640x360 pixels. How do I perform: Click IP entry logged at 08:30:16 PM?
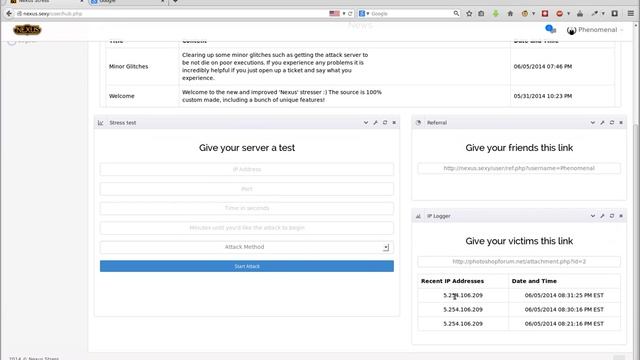(x=463, y=309)
